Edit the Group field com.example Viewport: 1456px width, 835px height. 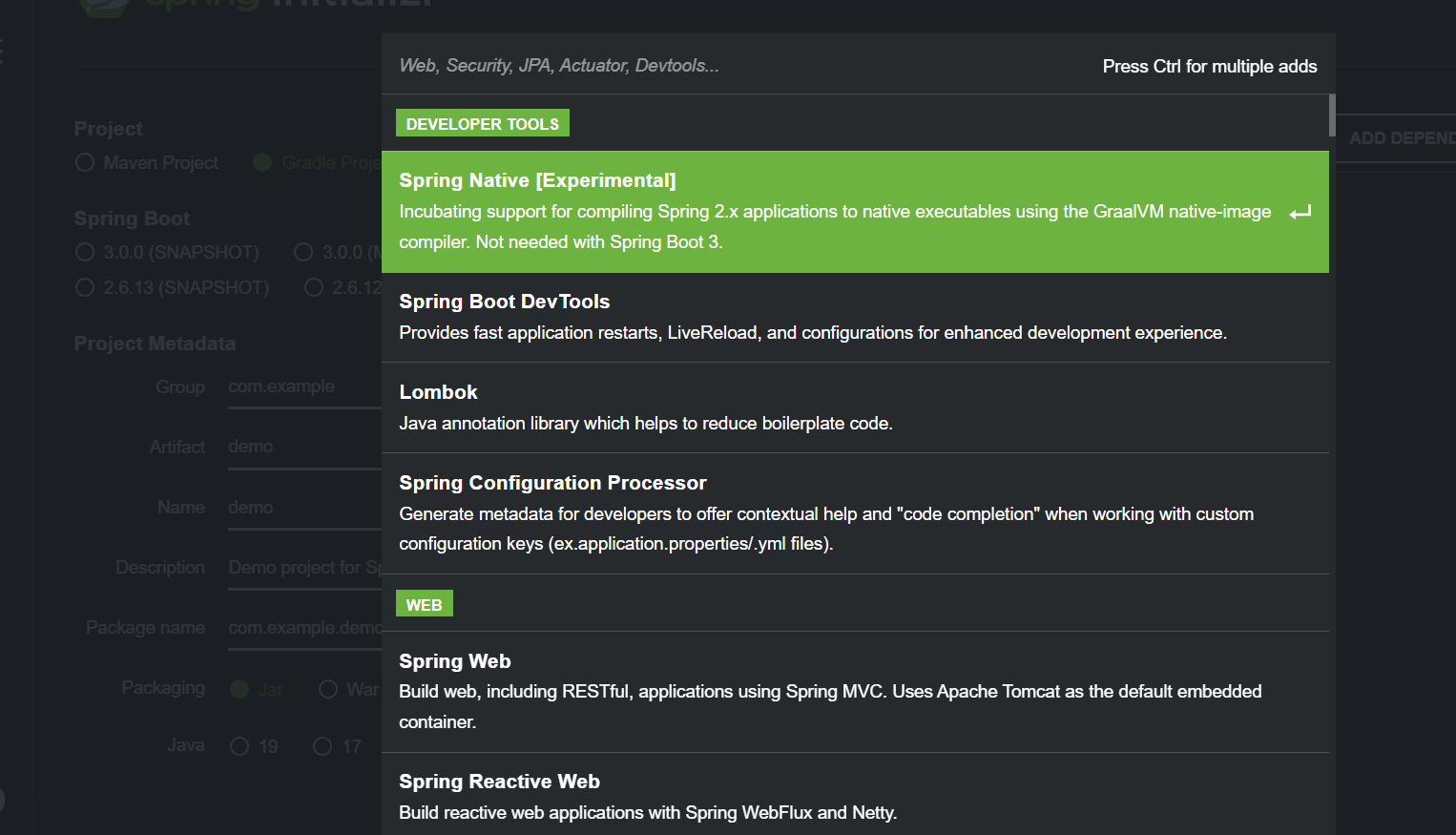[304, 386]
